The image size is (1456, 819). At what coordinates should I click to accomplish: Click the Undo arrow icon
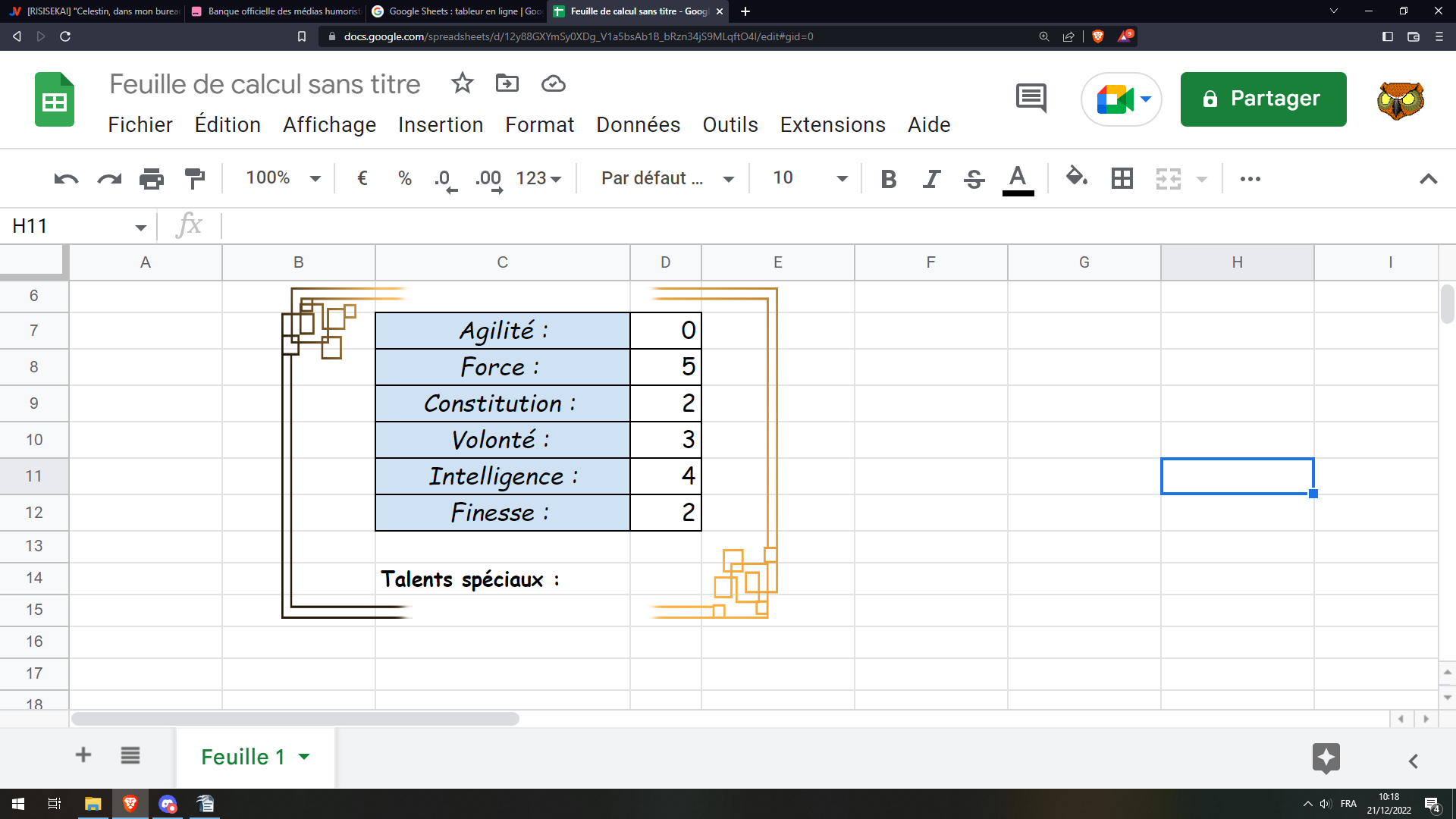coord(66,179)
